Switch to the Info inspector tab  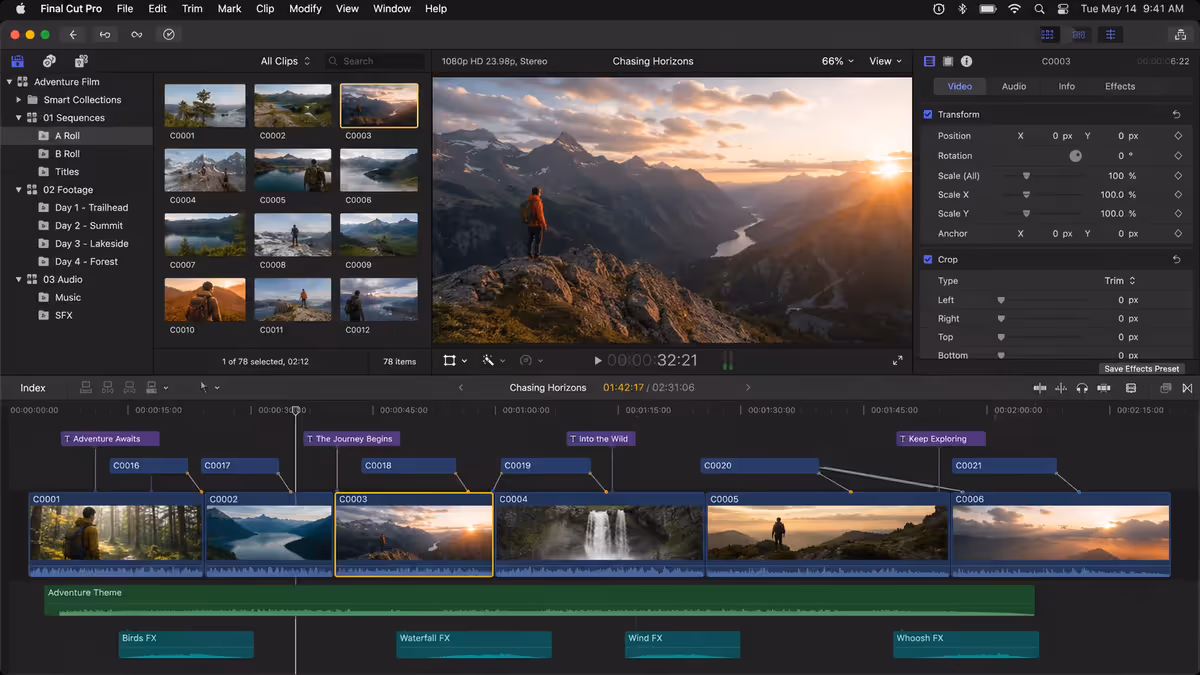click(1067, 86)
